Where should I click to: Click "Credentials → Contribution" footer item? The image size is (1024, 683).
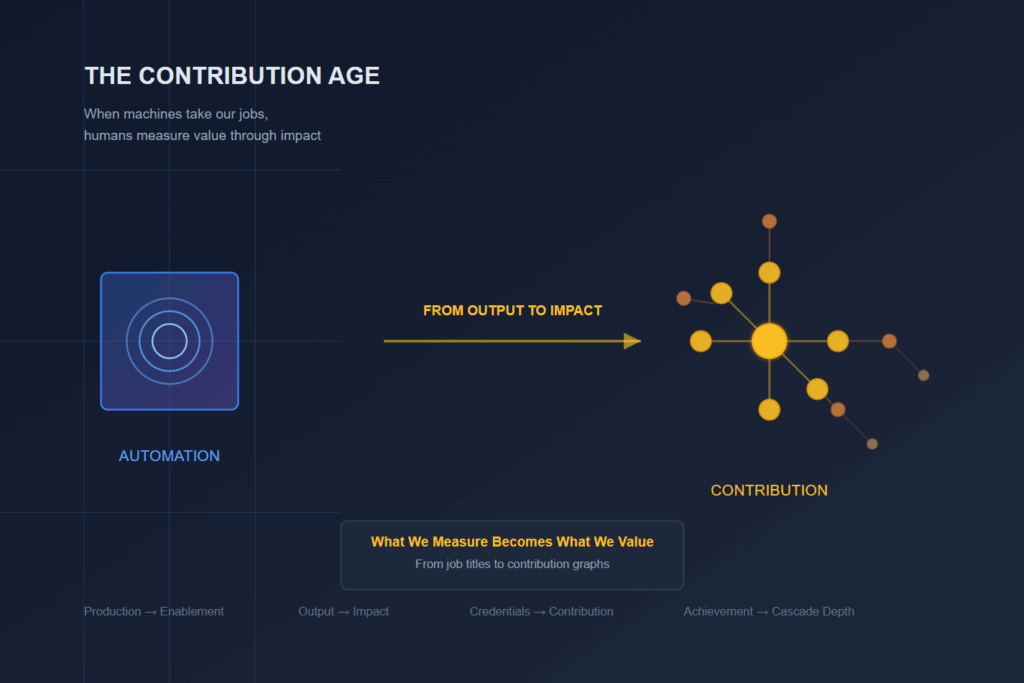(x=541, y=611)
